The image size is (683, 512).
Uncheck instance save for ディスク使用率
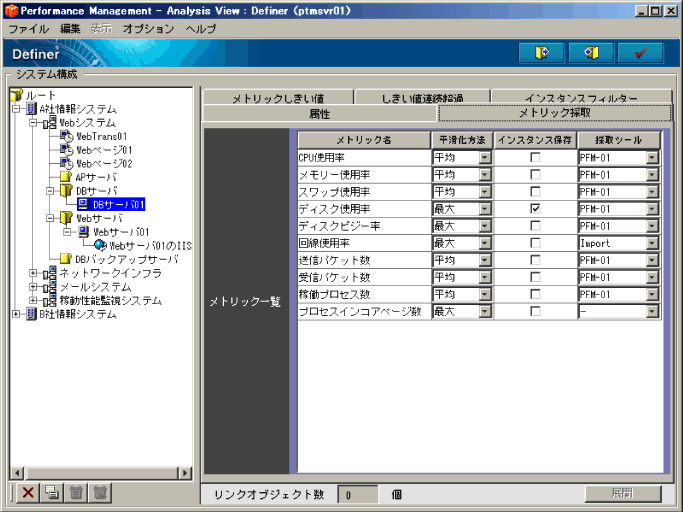click(x=535, y=208)
